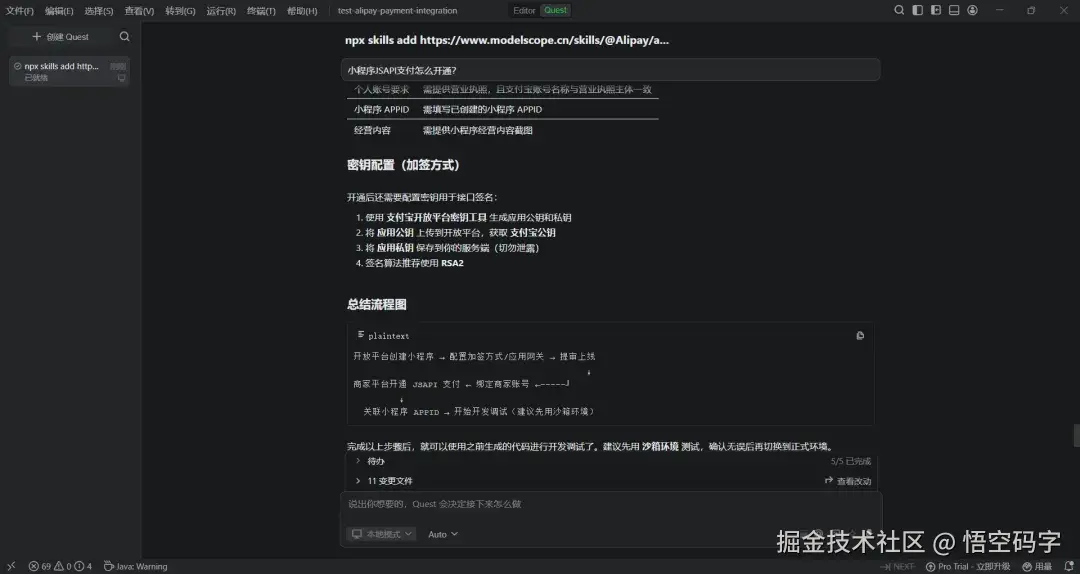This screenshot has width=1080, height=574.
Task: Click the npx skills add header title
Action: pos(507,40)
